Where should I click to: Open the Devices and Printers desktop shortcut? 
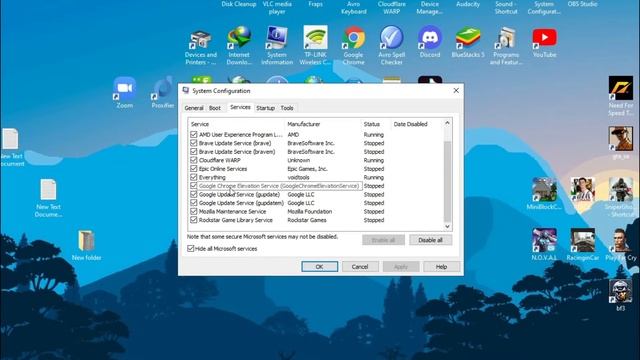[200, 47]
